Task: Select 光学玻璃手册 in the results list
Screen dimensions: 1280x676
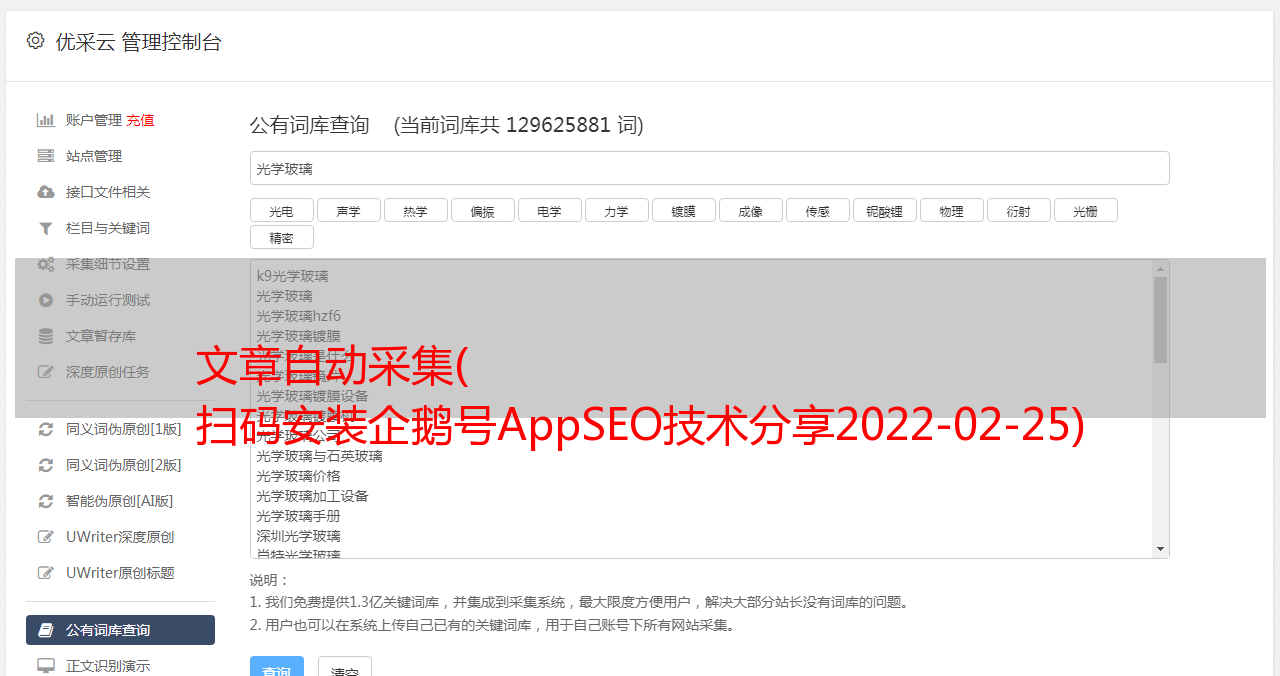Action: [298, 516]
